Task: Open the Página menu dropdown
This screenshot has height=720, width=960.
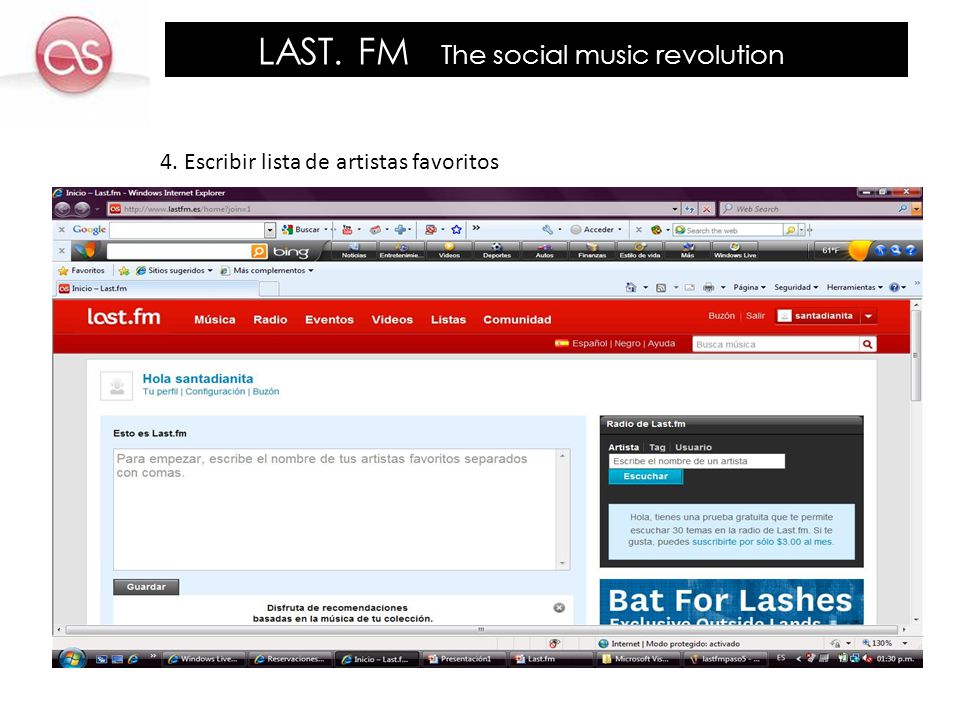Action: click(749, 287)
